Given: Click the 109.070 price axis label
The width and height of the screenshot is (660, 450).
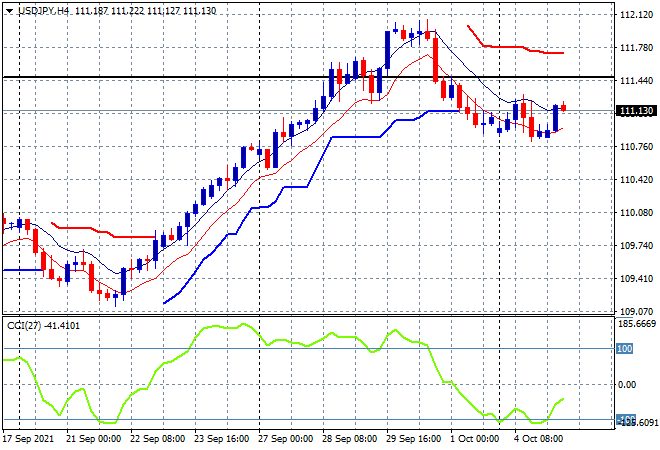Looking at the screenshot, I should [x=636, y=312].
